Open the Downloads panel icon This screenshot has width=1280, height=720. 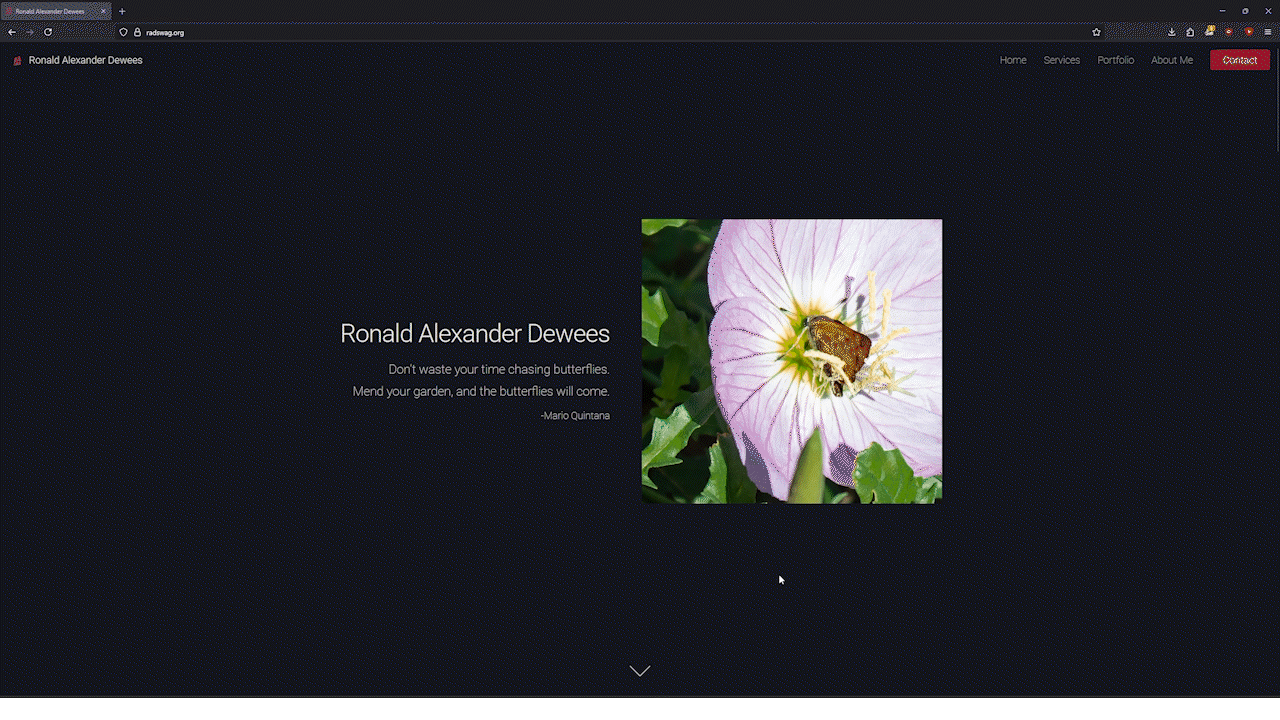click(1172, 32)
